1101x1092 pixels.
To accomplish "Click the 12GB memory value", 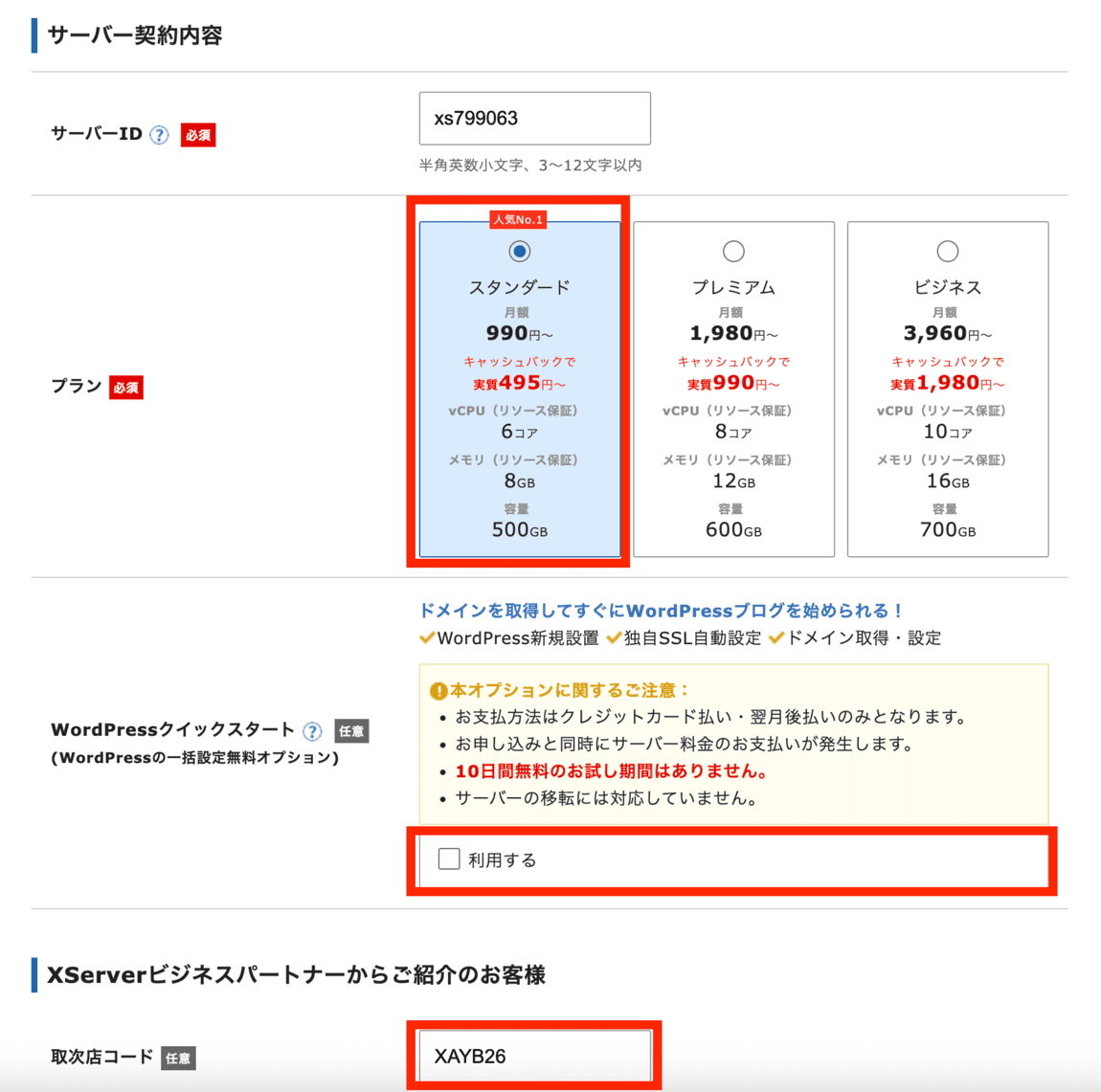I will click(733, 481).
